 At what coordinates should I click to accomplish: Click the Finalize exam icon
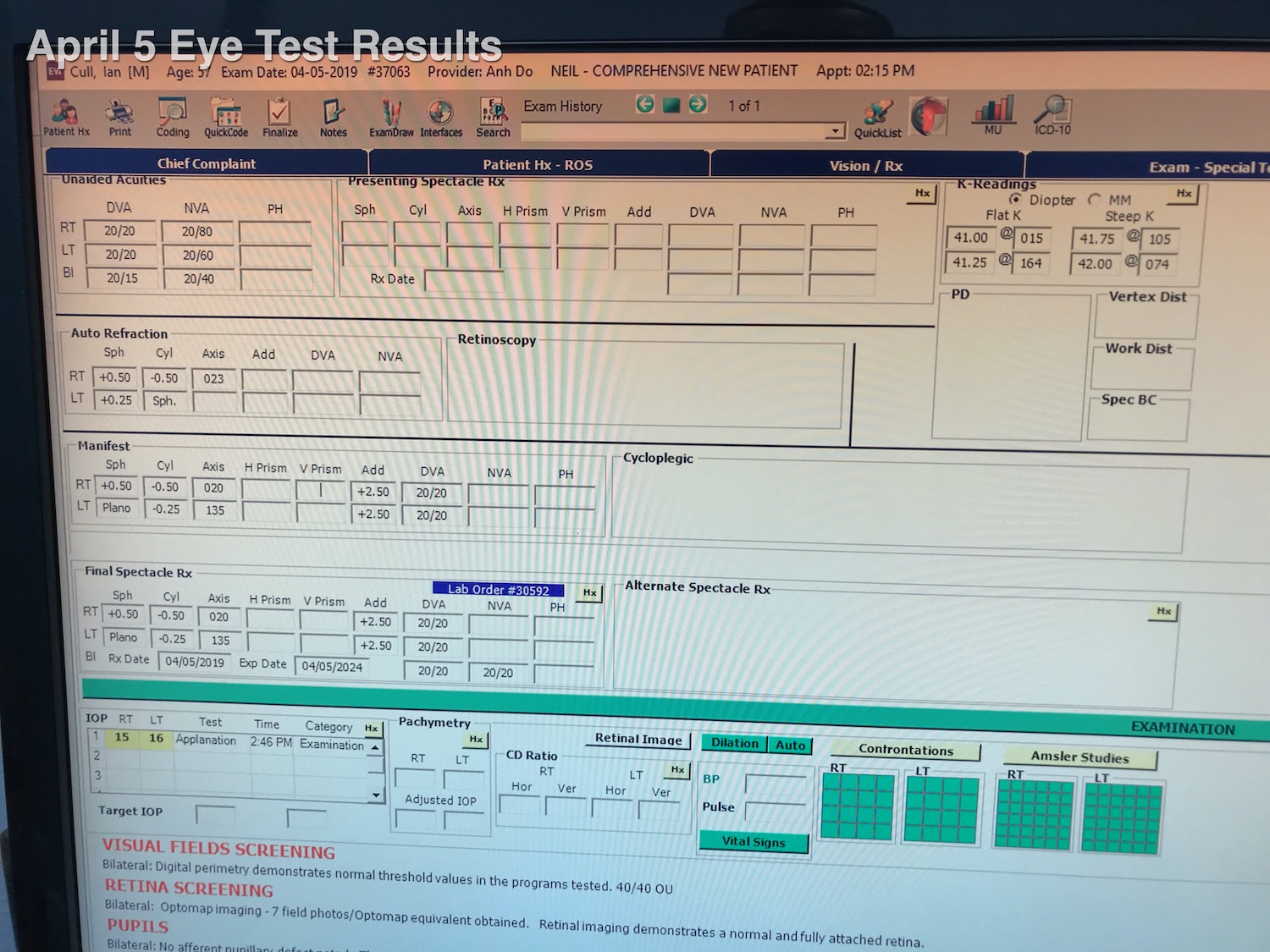tap(279, 117)
